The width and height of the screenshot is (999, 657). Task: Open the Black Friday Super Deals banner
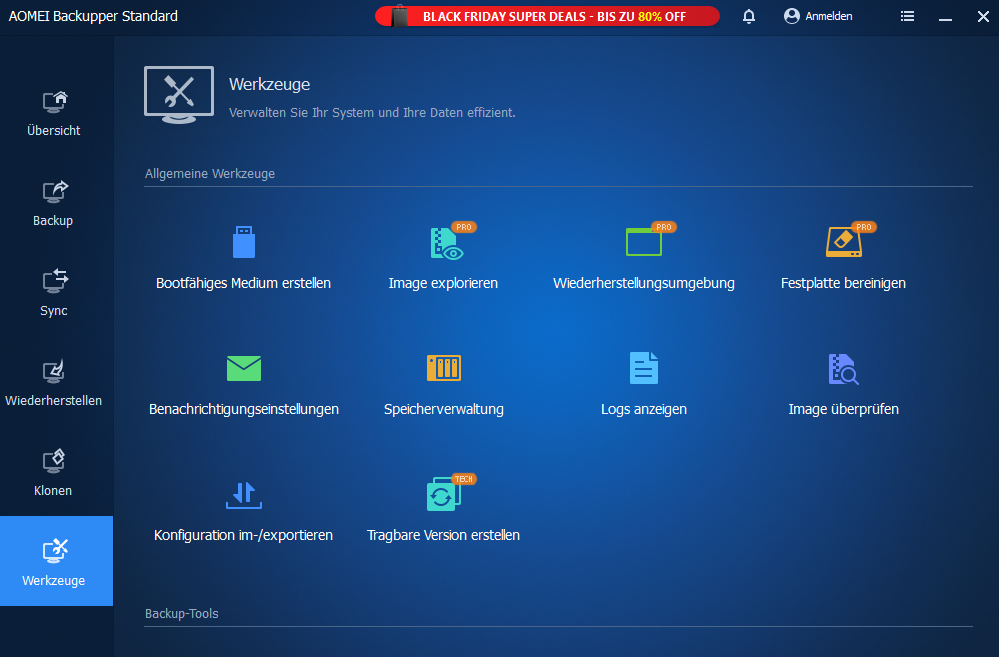point(547,16)
